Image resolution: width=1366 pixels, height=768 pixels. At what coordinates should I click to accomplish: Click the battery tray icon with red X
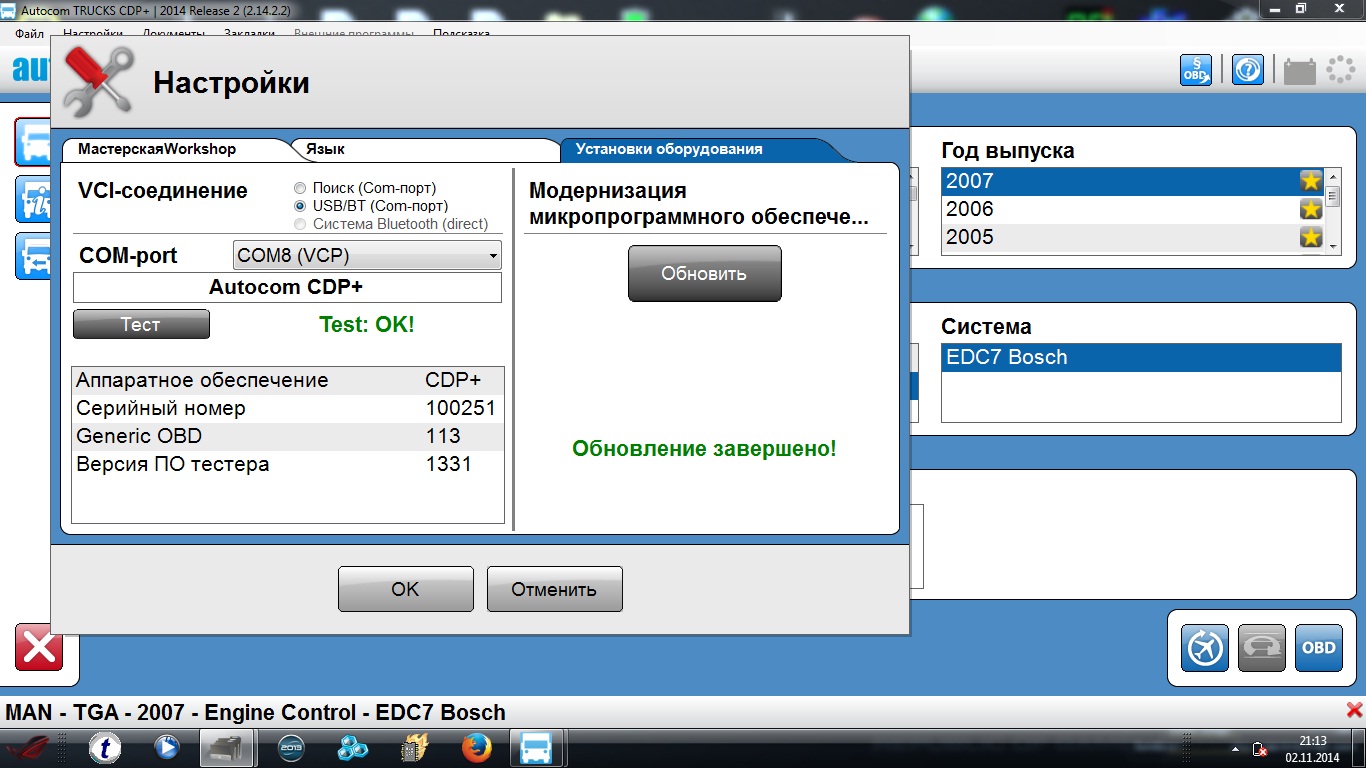1260,748
